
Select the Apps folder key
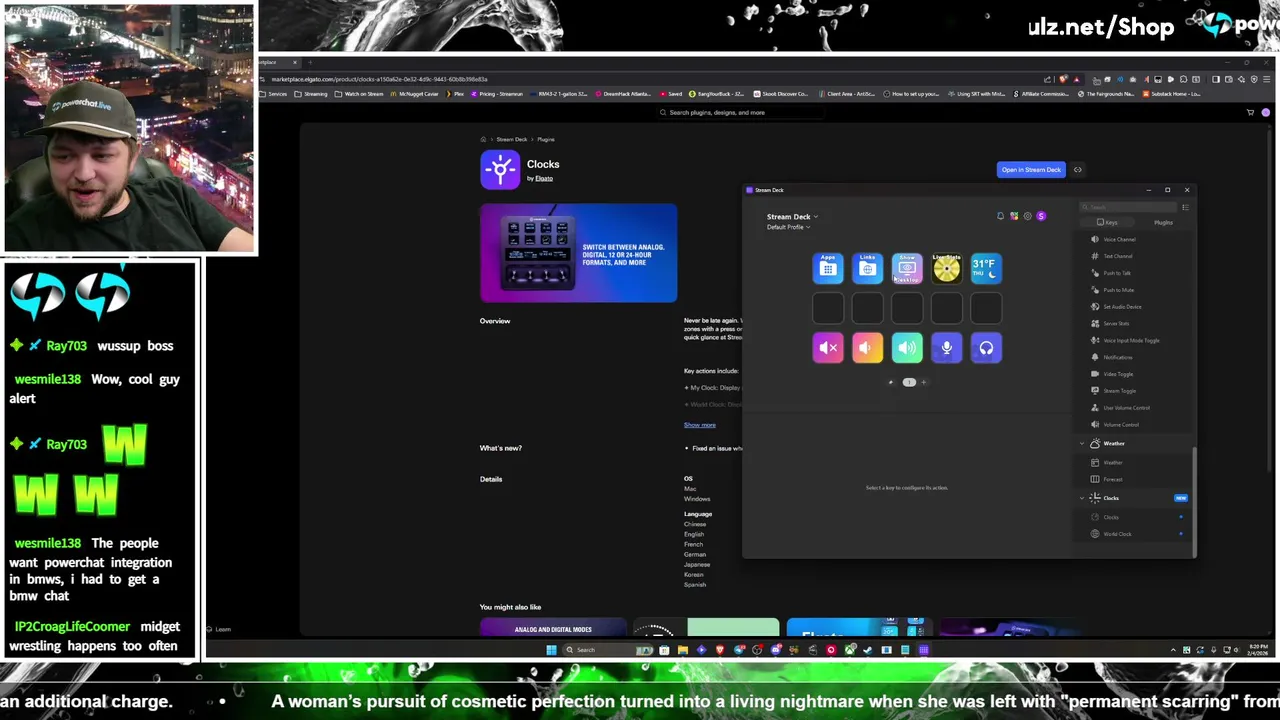[x=828, y=268]
